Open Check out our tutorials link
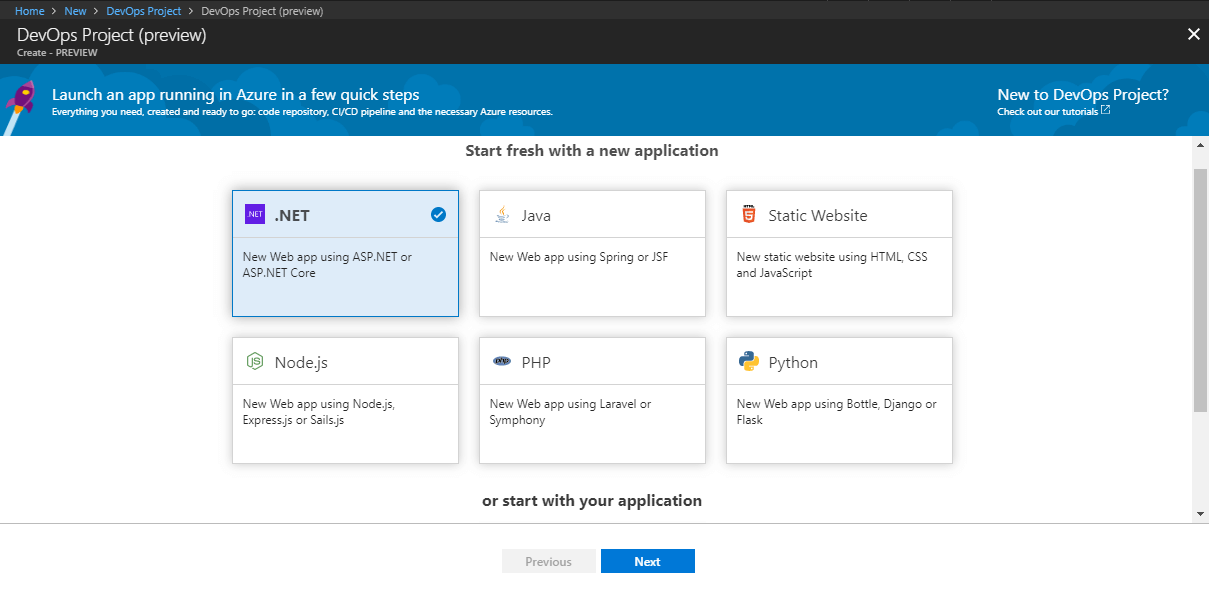Viewport: 1209px width, 589px height. pos(1047,111)
